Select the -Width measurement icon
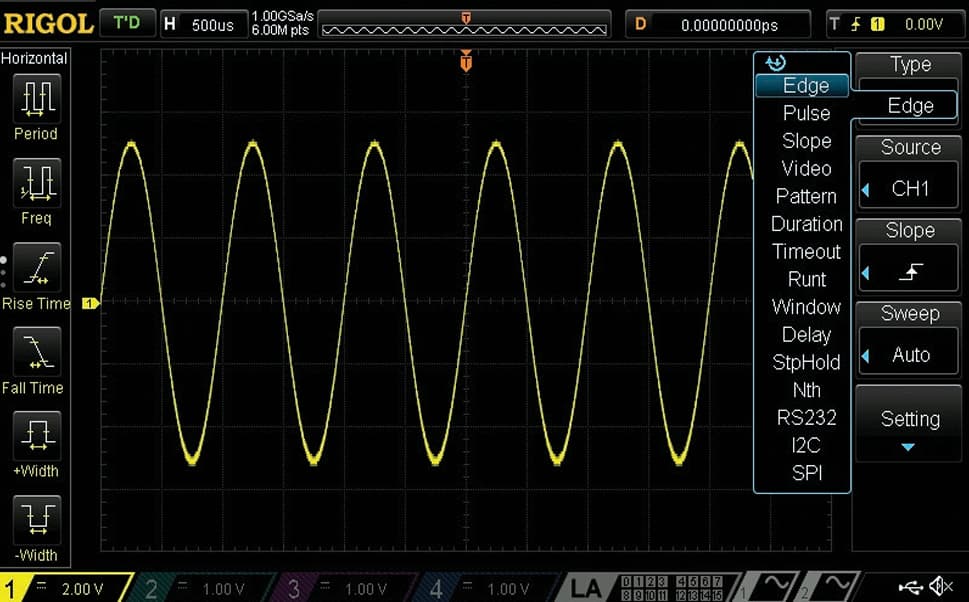The height and width of the screenshot is (602, 969). click(x=35, y=519)
